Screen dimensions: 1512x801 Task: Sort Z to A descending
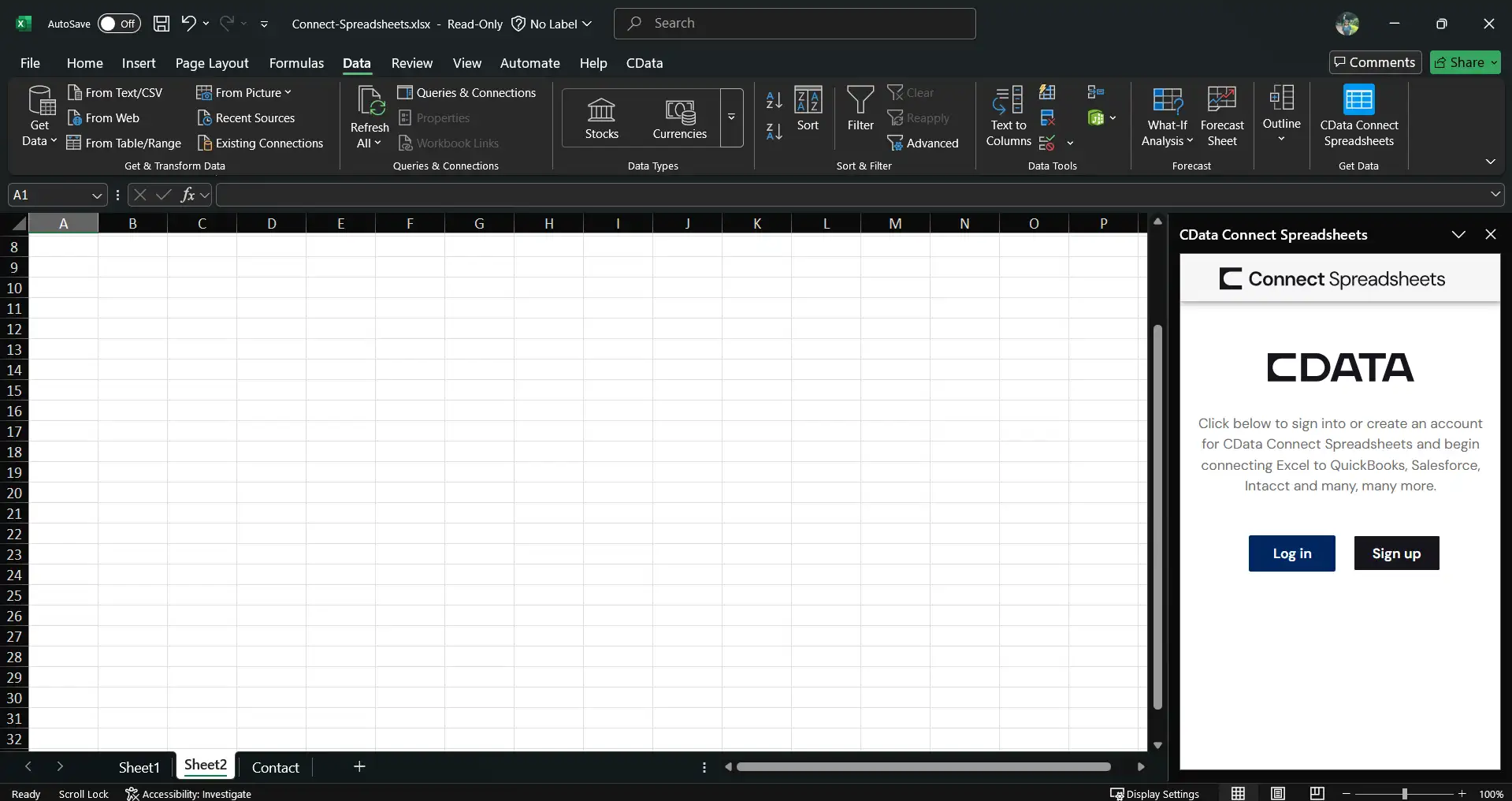coord(775,132)
